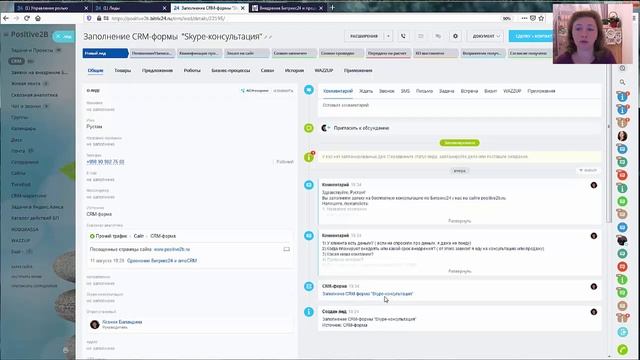
Task: Expand the second comment with Развернуть
Action: point(460,271)
